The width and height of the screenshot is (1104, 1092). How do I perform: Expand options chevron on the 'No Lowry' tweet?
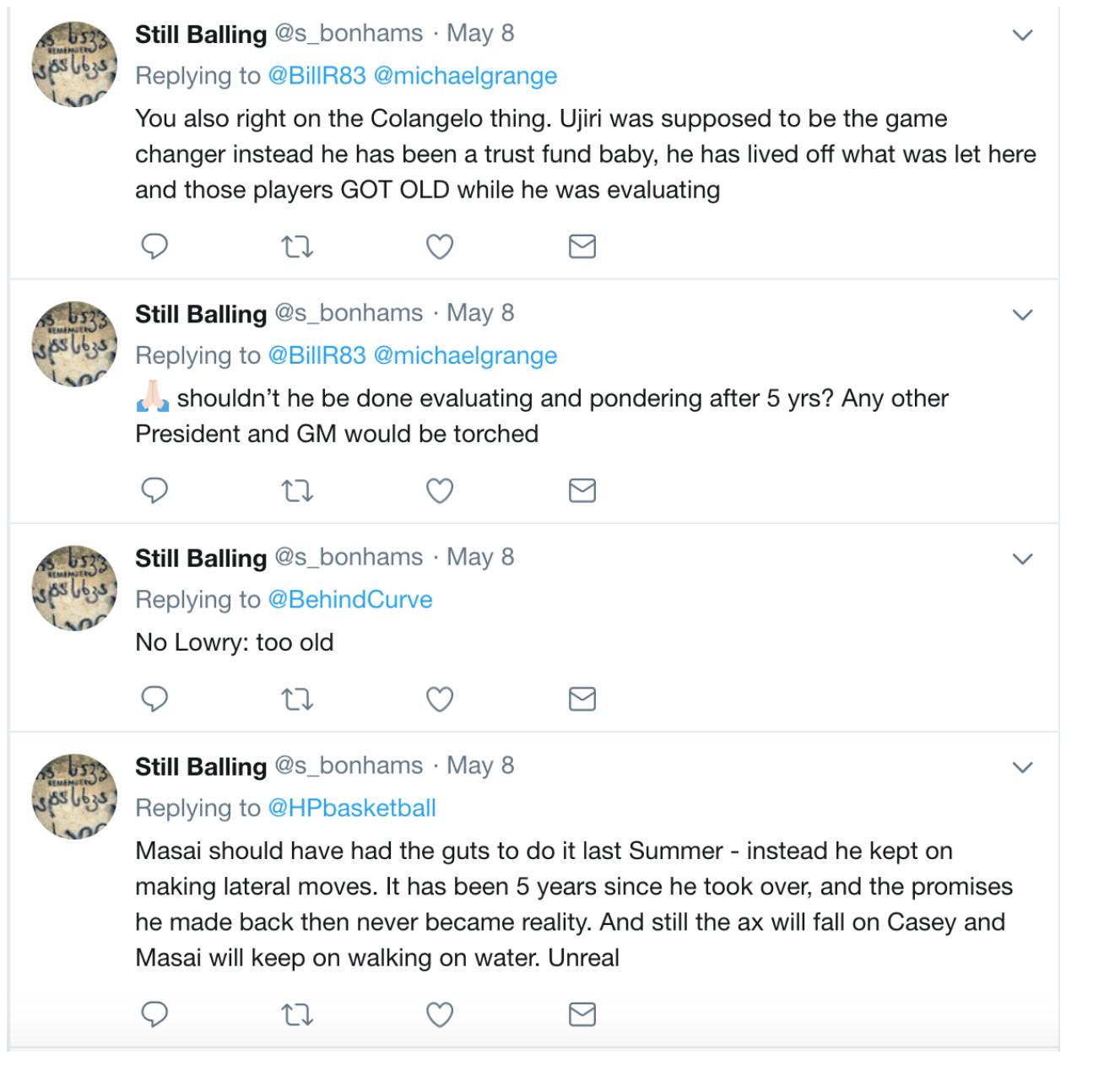pyautogui.click(x=1022, y=559)
